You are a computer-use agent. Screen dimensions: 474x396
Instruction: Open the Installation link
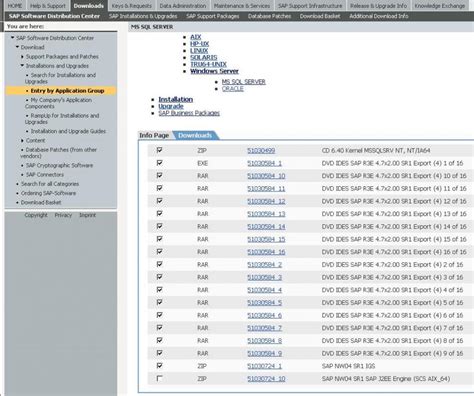coord(176,99)
